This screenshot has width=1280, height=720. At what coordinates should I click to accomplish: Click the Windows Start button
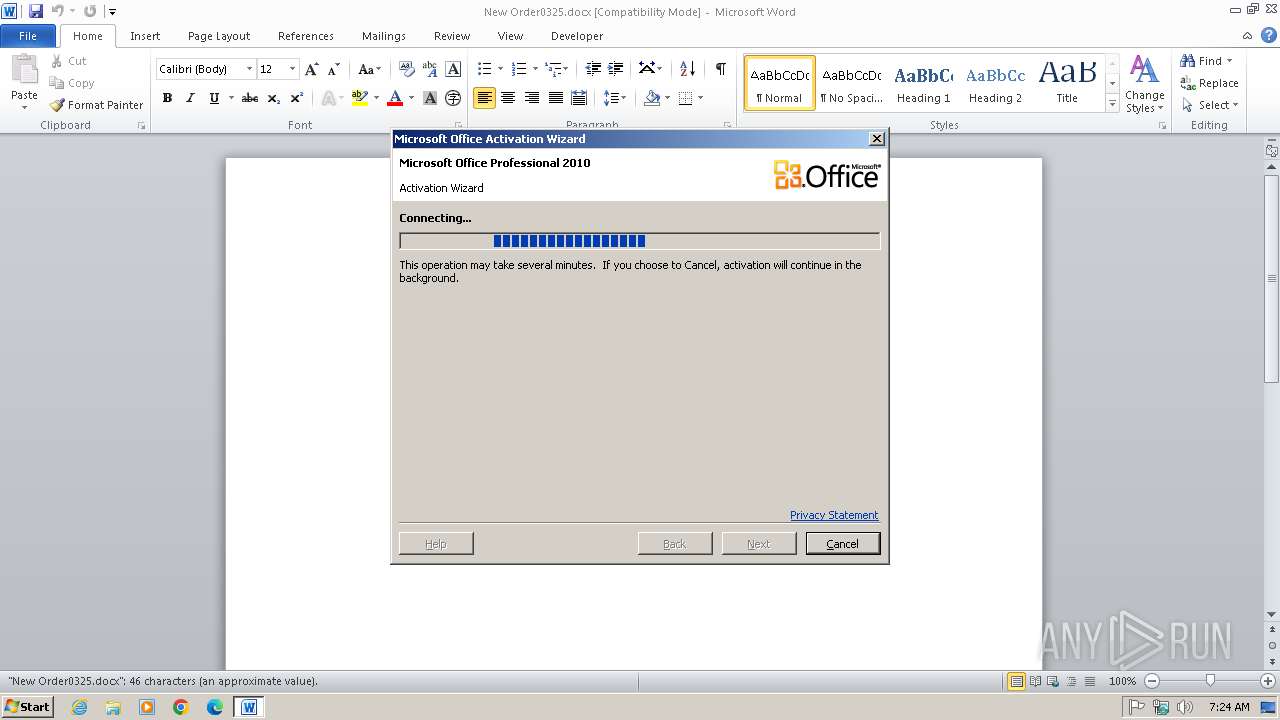(x=28, y=707)
